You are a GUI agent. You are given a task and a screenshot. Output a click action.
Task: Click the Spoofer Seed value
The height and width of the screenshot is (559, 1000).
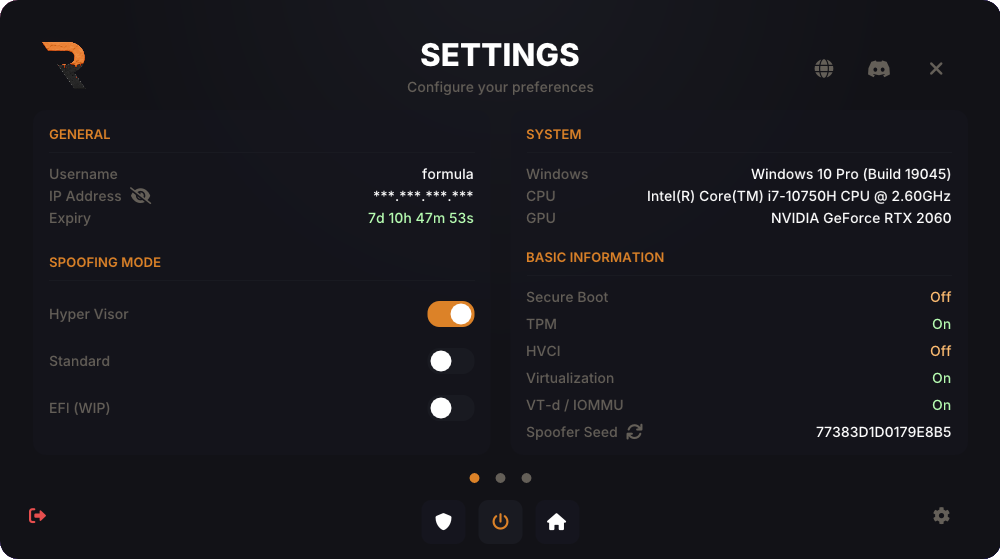point(883,432)
